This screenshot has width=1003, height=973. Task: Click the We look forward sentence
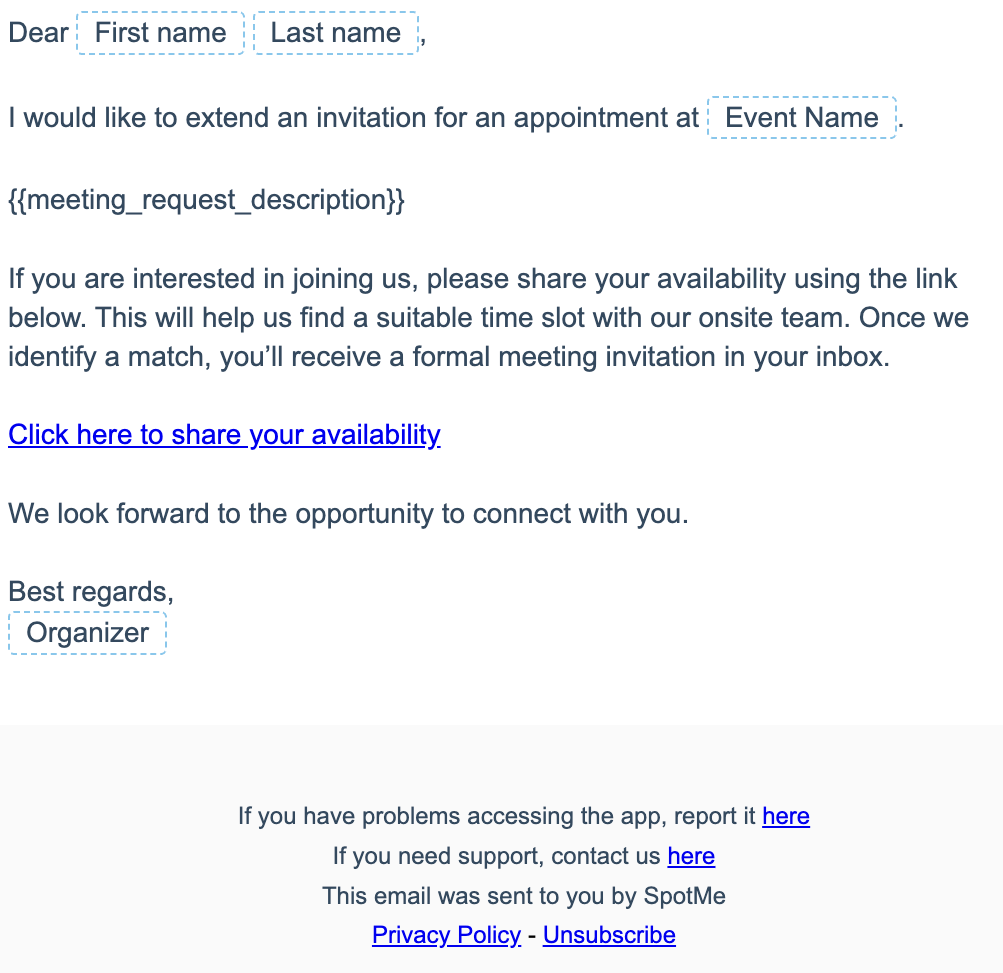[349, 514]
